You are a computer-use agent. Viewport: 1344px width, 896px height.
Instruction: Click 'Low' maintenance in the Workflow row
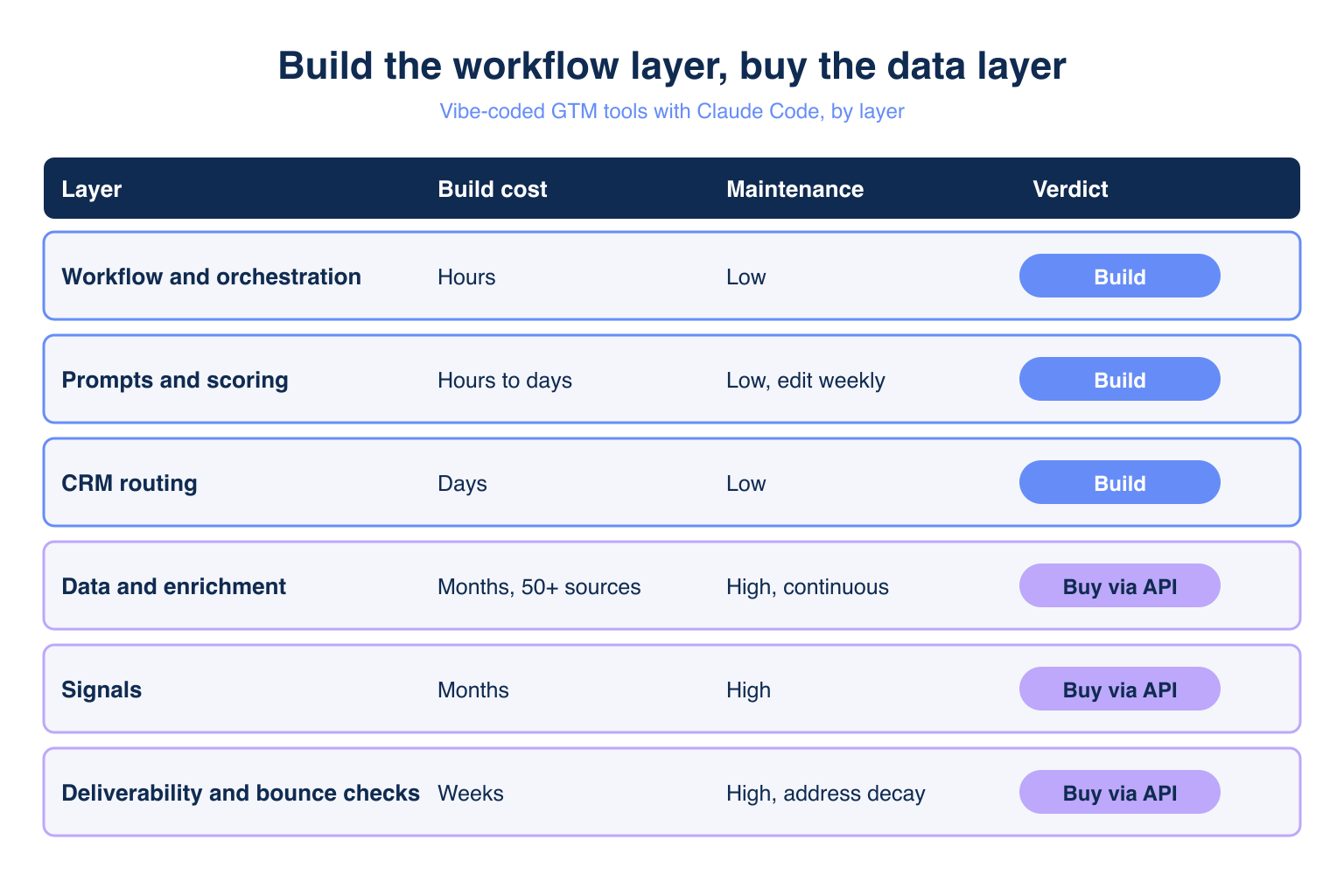(x=745, y=276)
